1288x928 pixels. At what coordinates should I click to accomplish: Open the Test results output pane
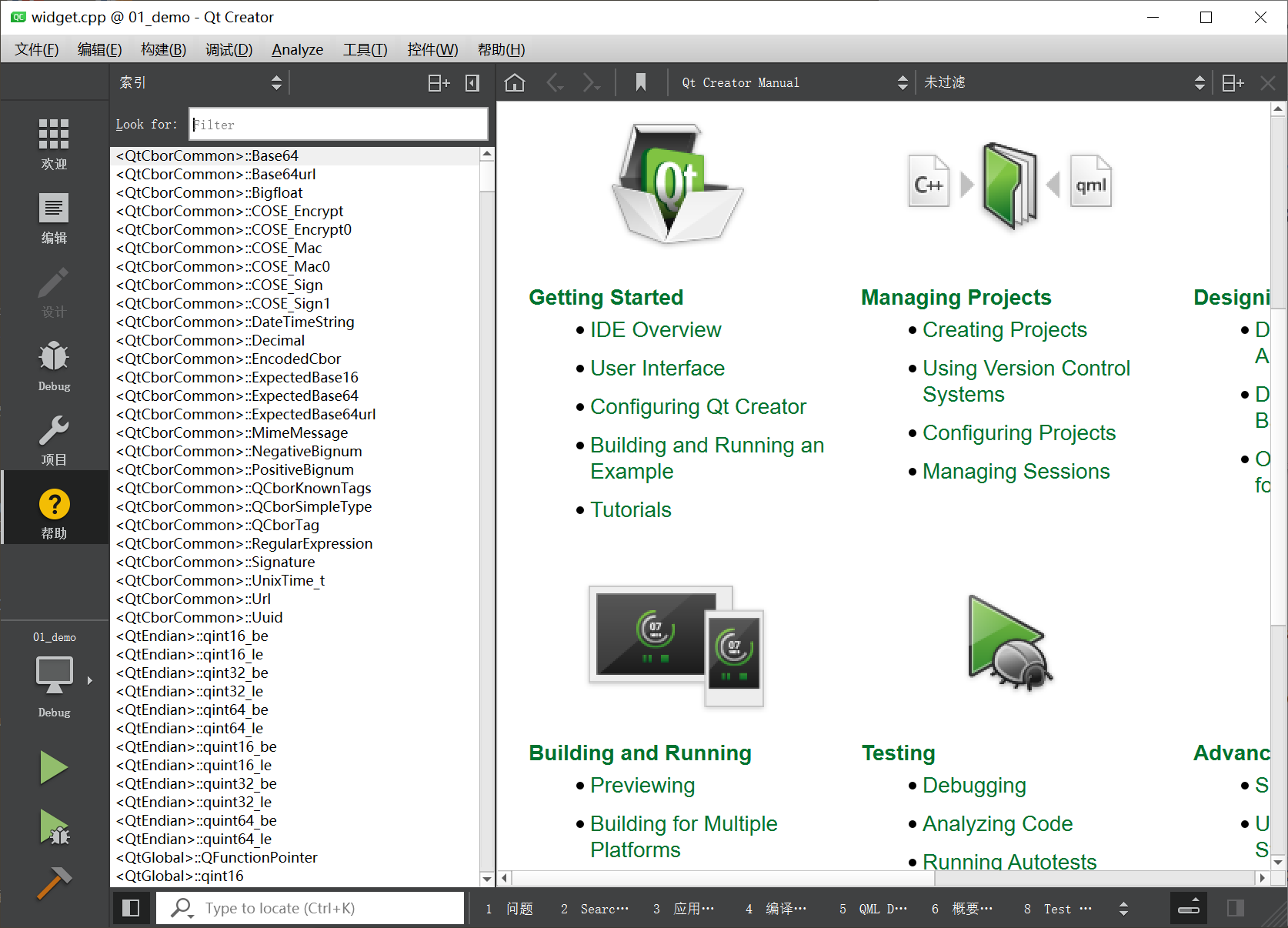point(1058,909)
